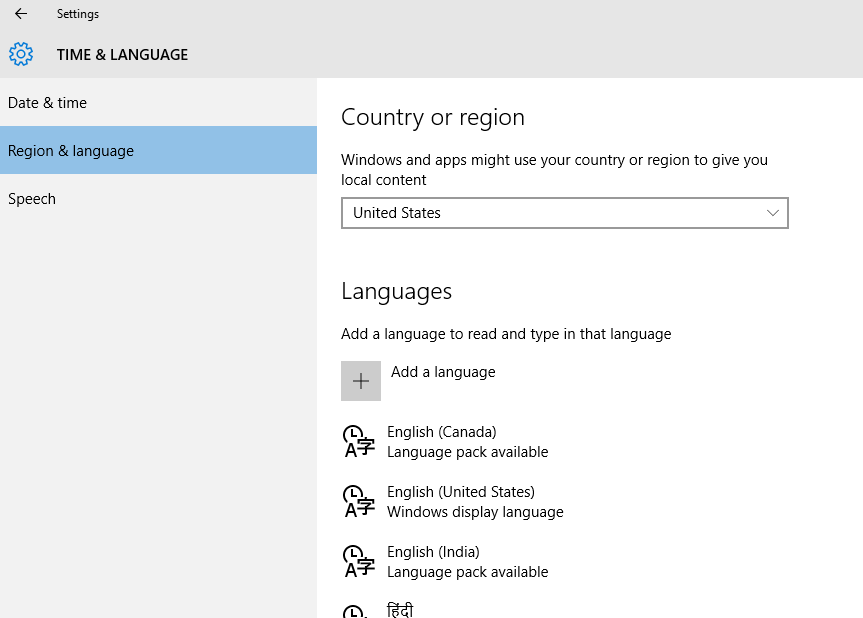863x618 pixels.
Task: Click Language pack available under English (India)
Action: point(467,572)
